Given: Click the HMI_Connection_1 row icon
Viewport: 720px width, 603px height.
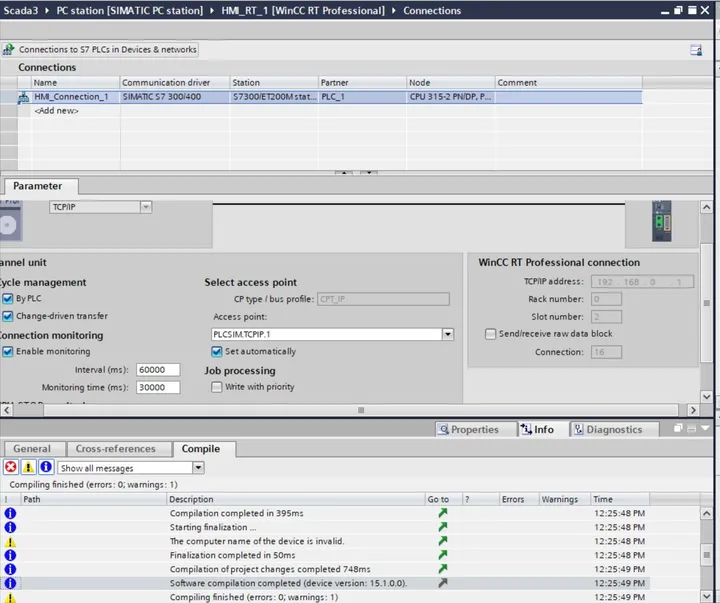Looking at the screenshot, I should (23, 97).
